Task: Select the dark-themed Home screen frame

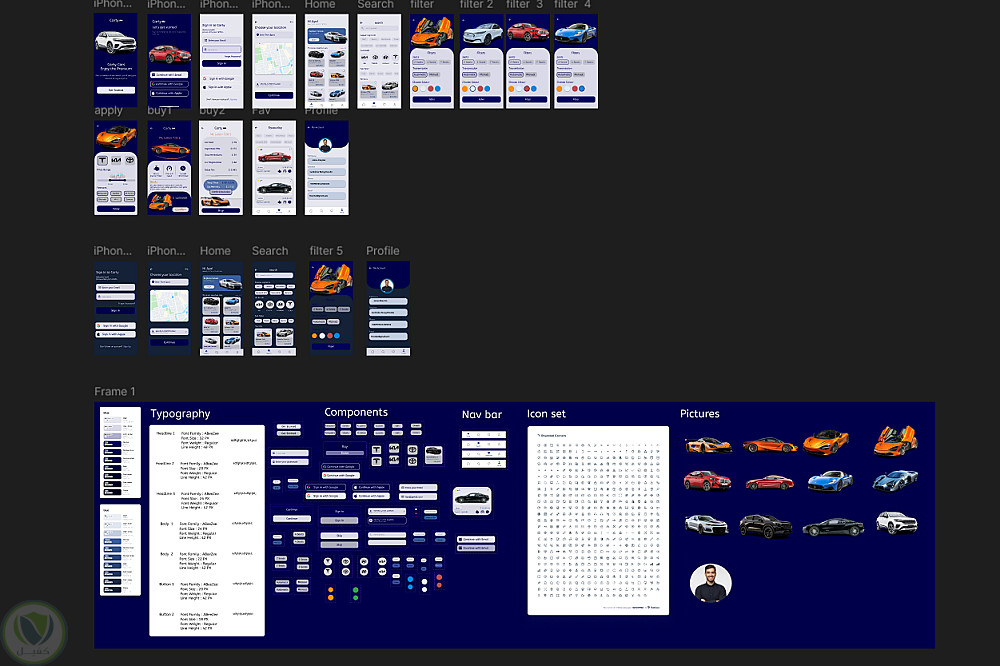Action: click(x=221, y=308)
